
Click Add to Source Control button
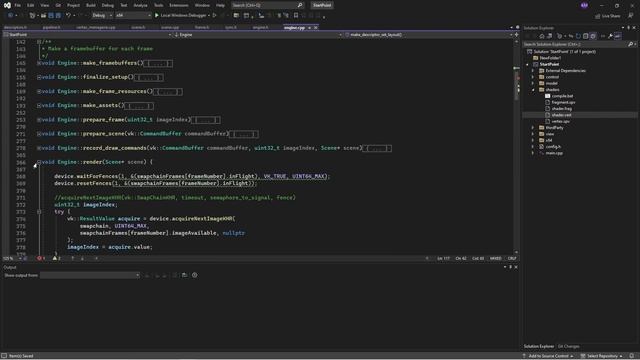(548, 356)
